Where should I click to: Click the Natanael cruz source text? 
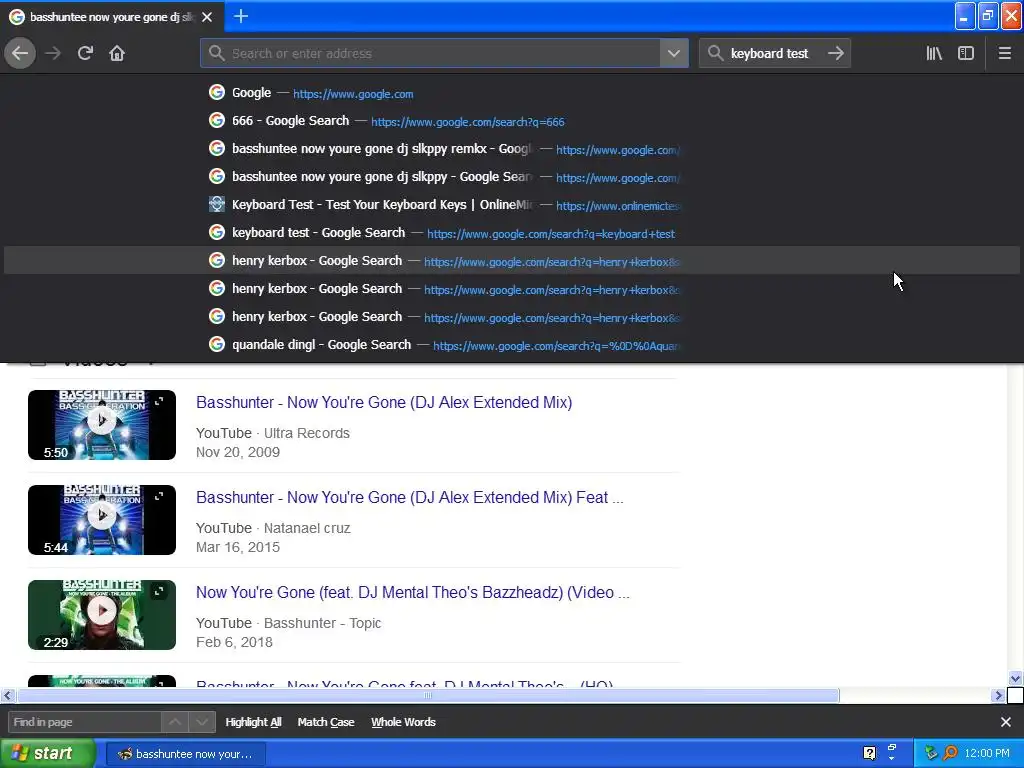click(x=307, y=528)
